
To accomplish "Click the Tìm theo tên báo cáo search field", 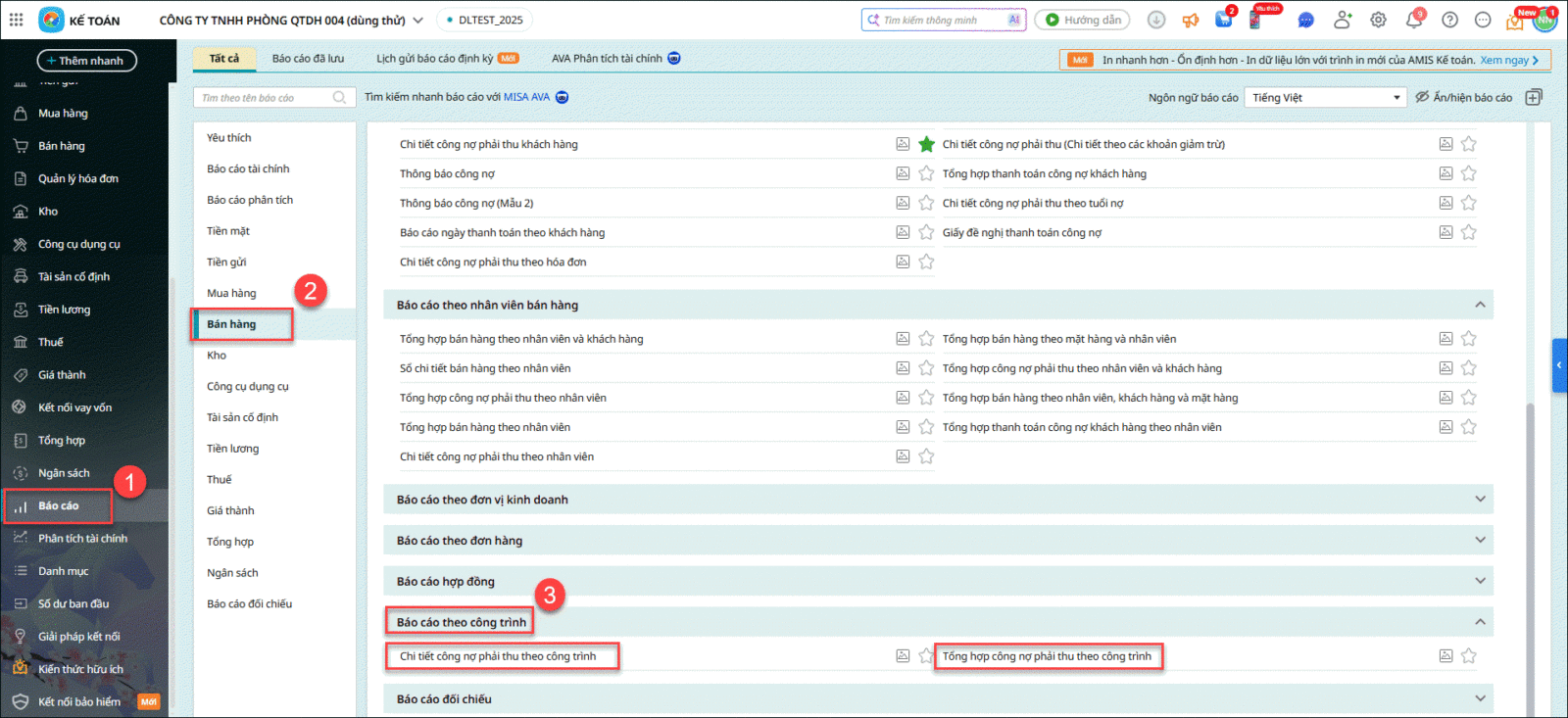I will pos(265,98).
